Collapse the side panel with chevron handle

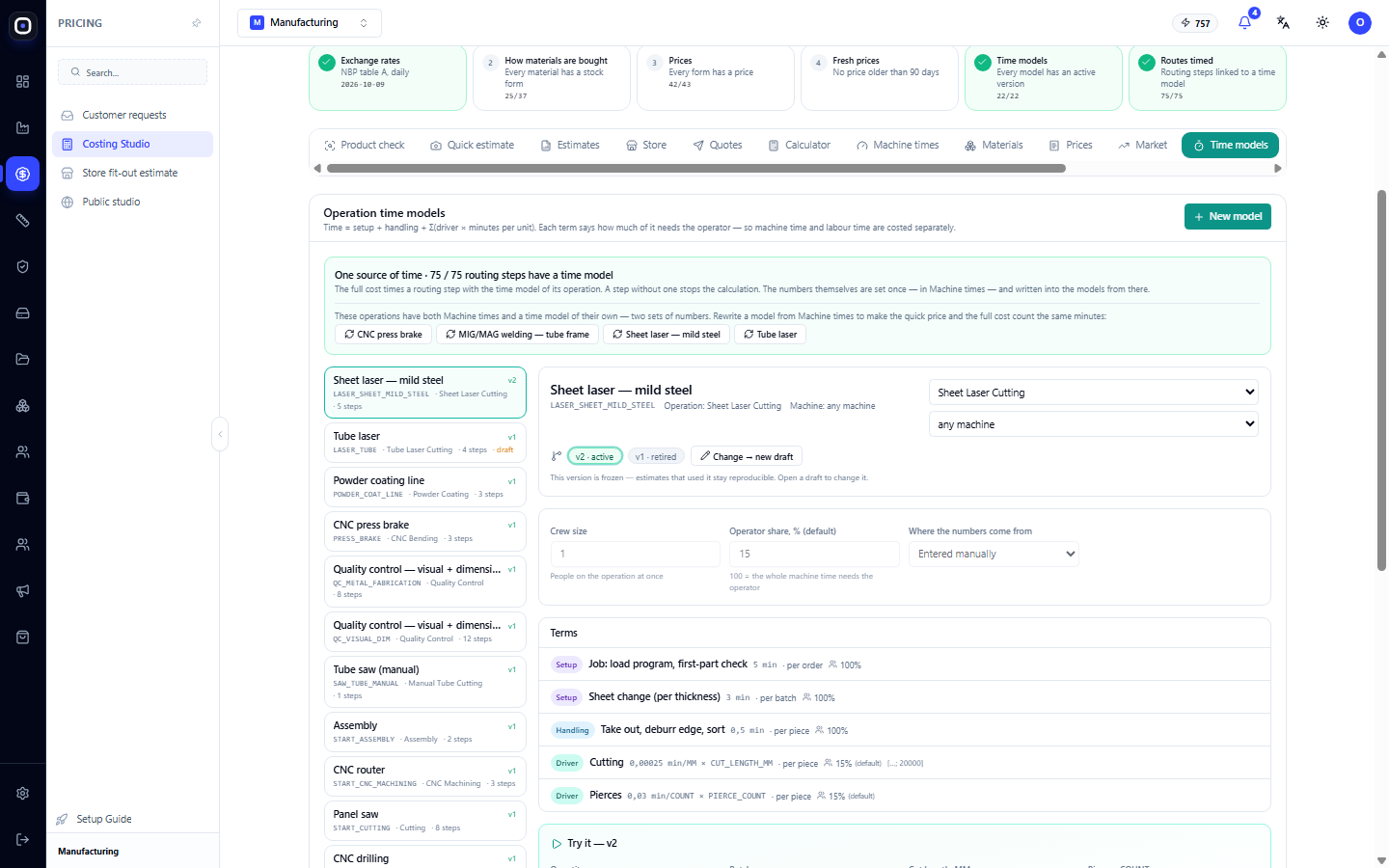pyautogui.click(x=220, y=434)
